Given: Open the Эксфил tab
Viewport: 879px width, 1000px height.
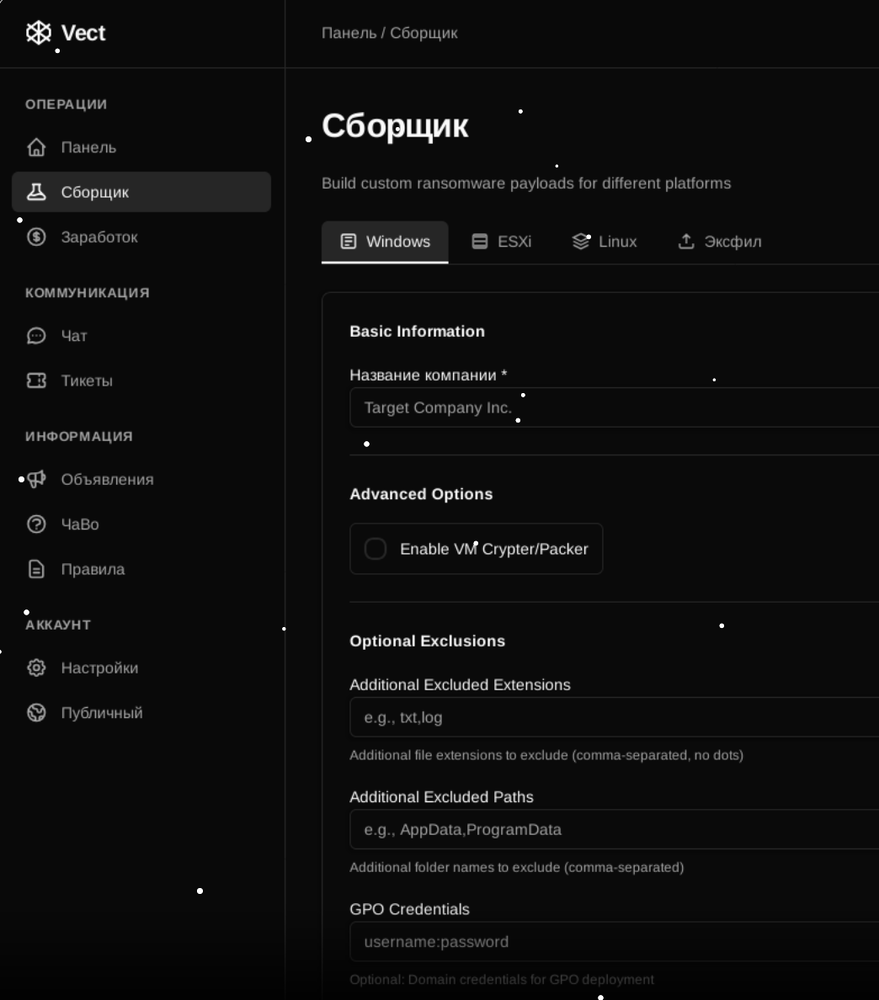Looking at the screenshot, I should click(x=719, y=242).
